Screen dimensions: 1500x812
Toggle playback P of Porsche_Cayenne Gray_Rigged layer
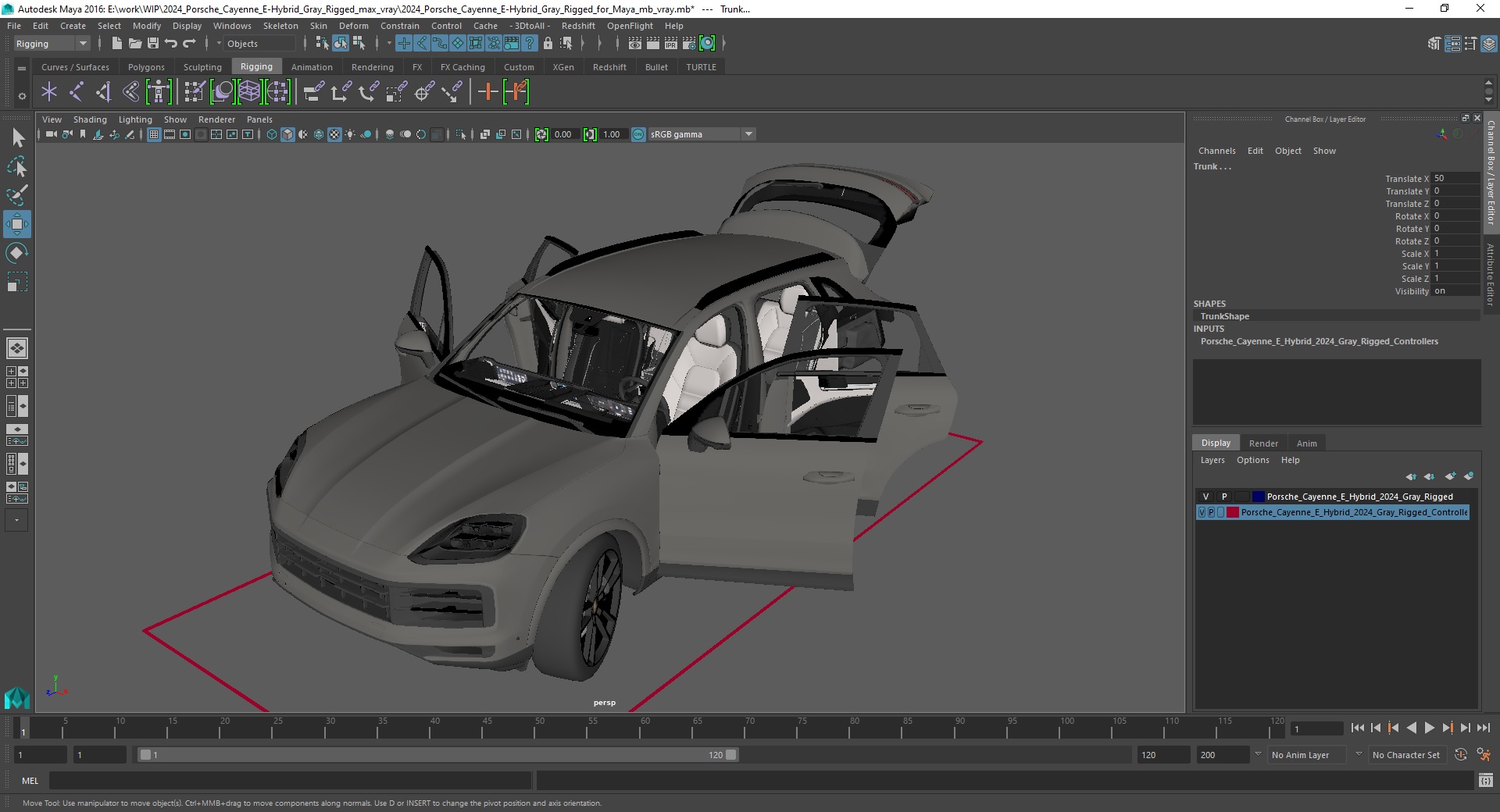[1224, 497]
